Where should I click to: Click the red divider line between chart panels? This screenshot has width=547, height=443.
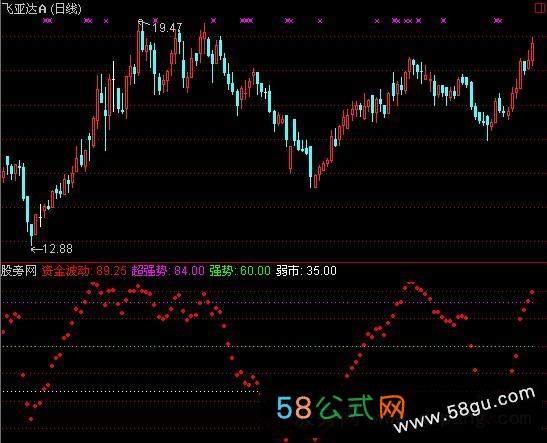tap(274, 263)
